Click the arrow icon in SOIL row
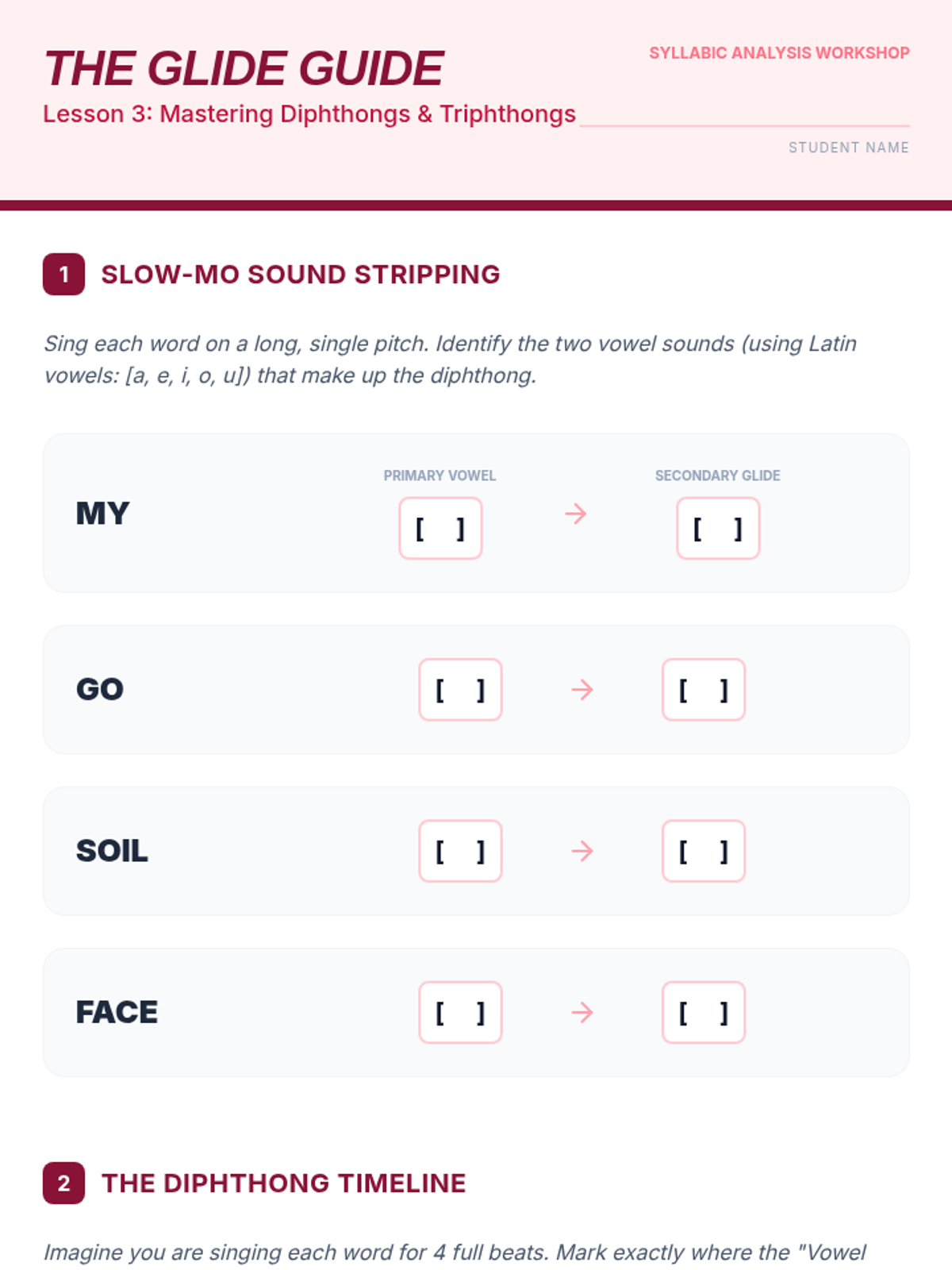 click(x=582, y=852)
